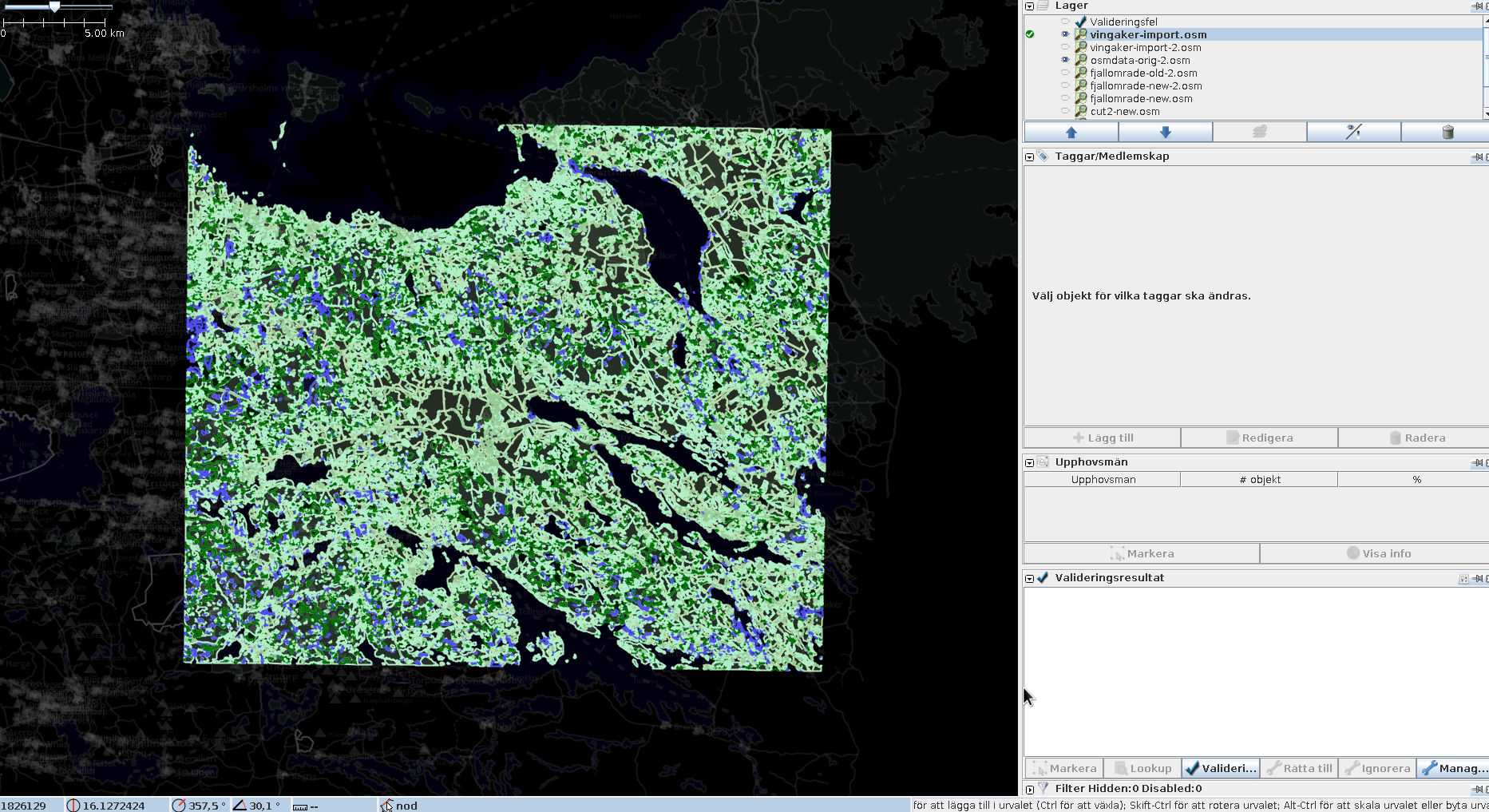Click the Manage ignore button

point(1455,768)
